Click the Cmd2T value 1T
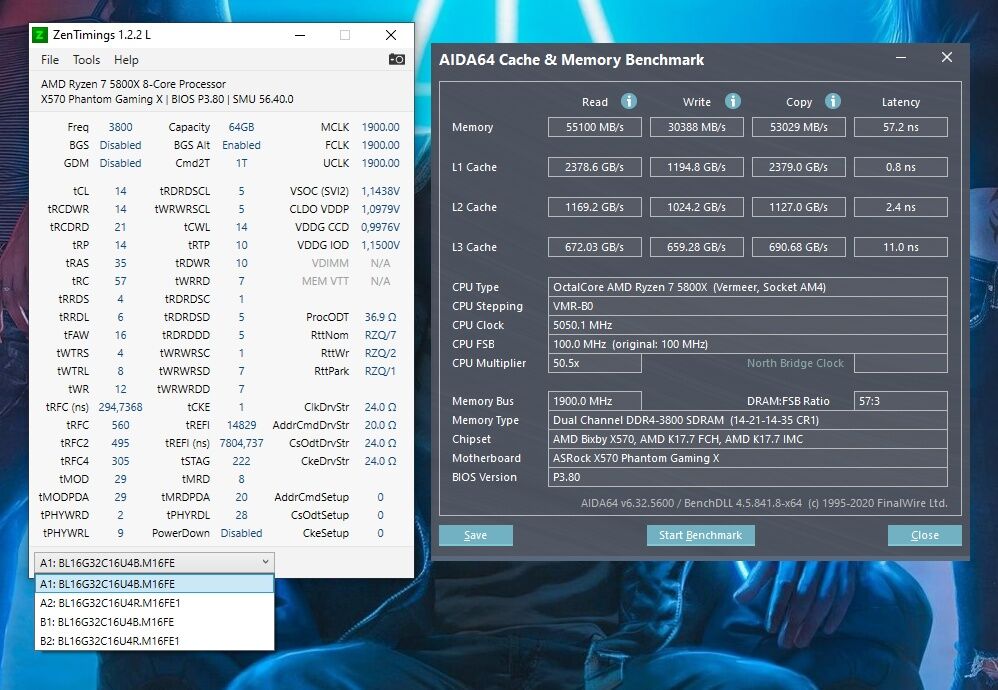This screenshot has width=998, height=690. pos(241,163)
